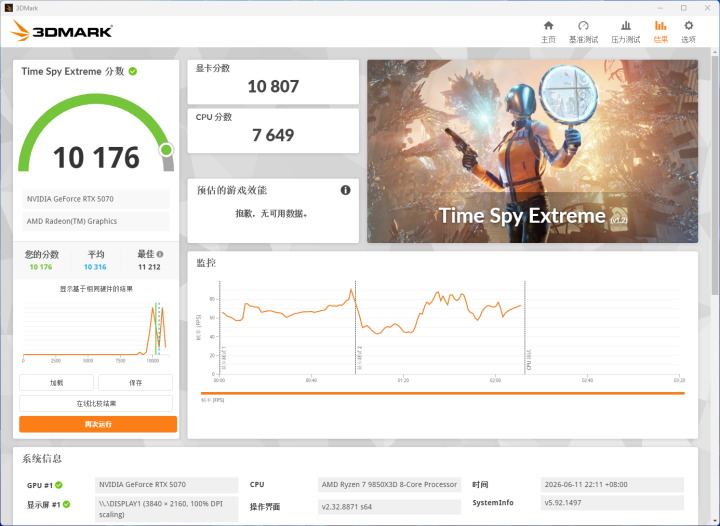This screenshot has width=720, height=526.
Task: Click the 3DMark app icon in title bar
Action: tap(8, 8)
